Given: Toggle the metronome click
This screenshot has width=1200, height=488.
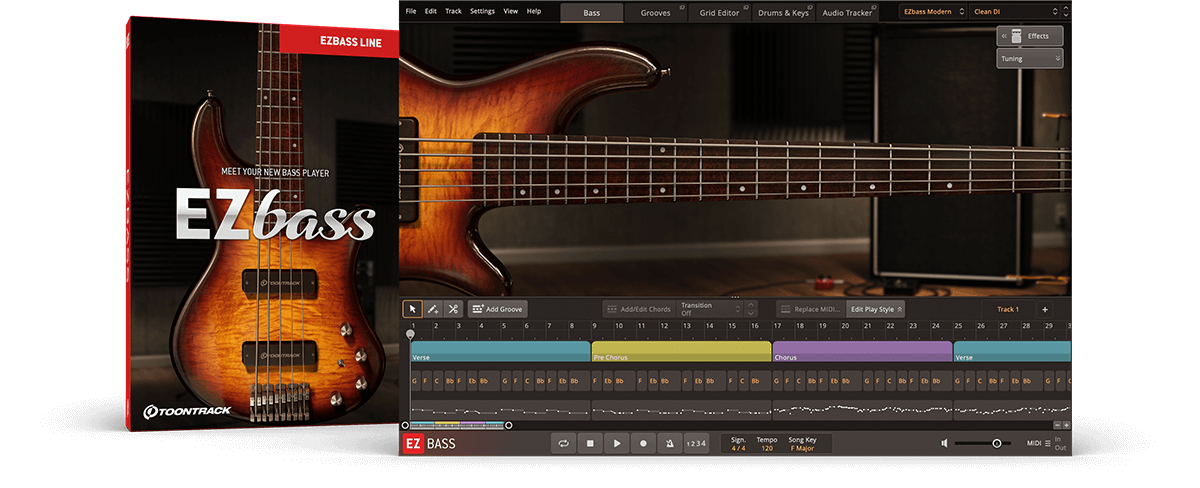Looking at the screenshot, I should click(669, 443).
